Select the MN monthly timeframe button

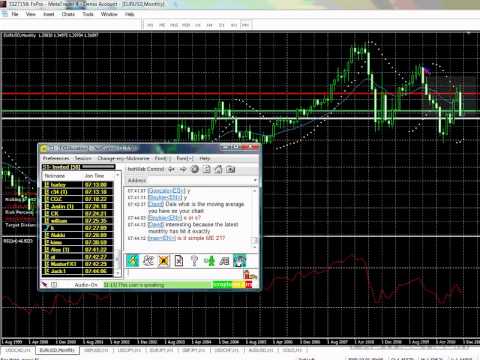click(245, 25)
